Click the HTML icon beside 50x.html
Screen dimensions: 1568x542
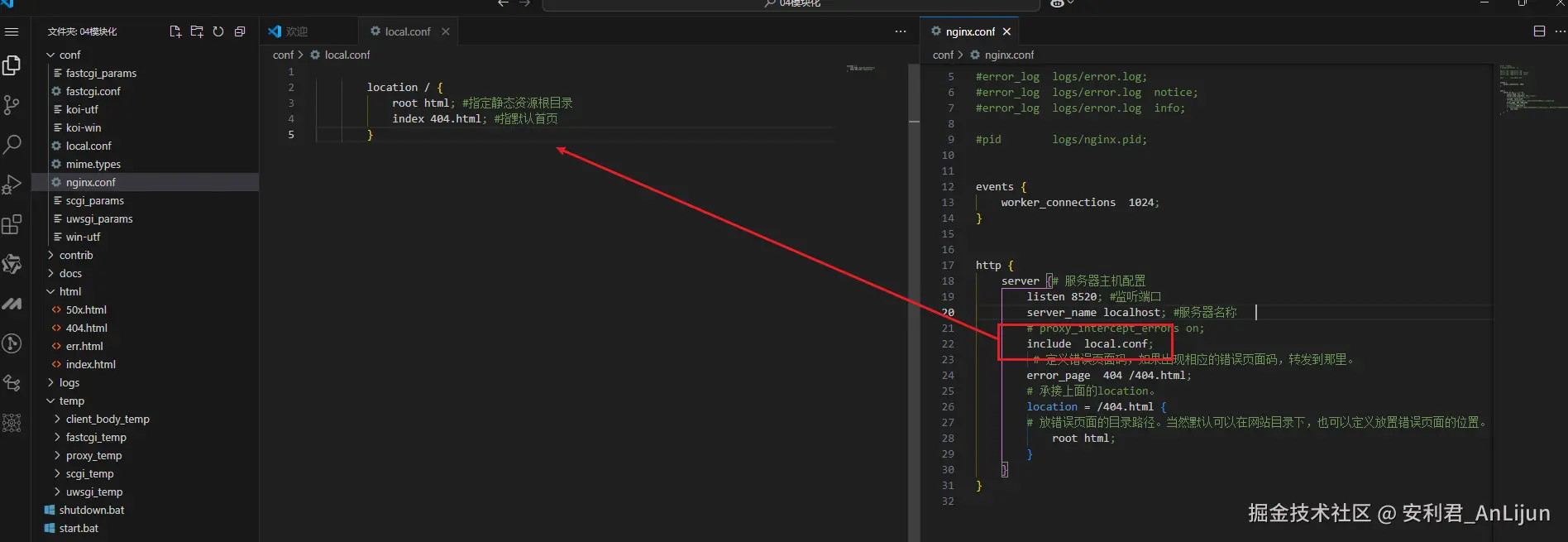coord(56,309)
